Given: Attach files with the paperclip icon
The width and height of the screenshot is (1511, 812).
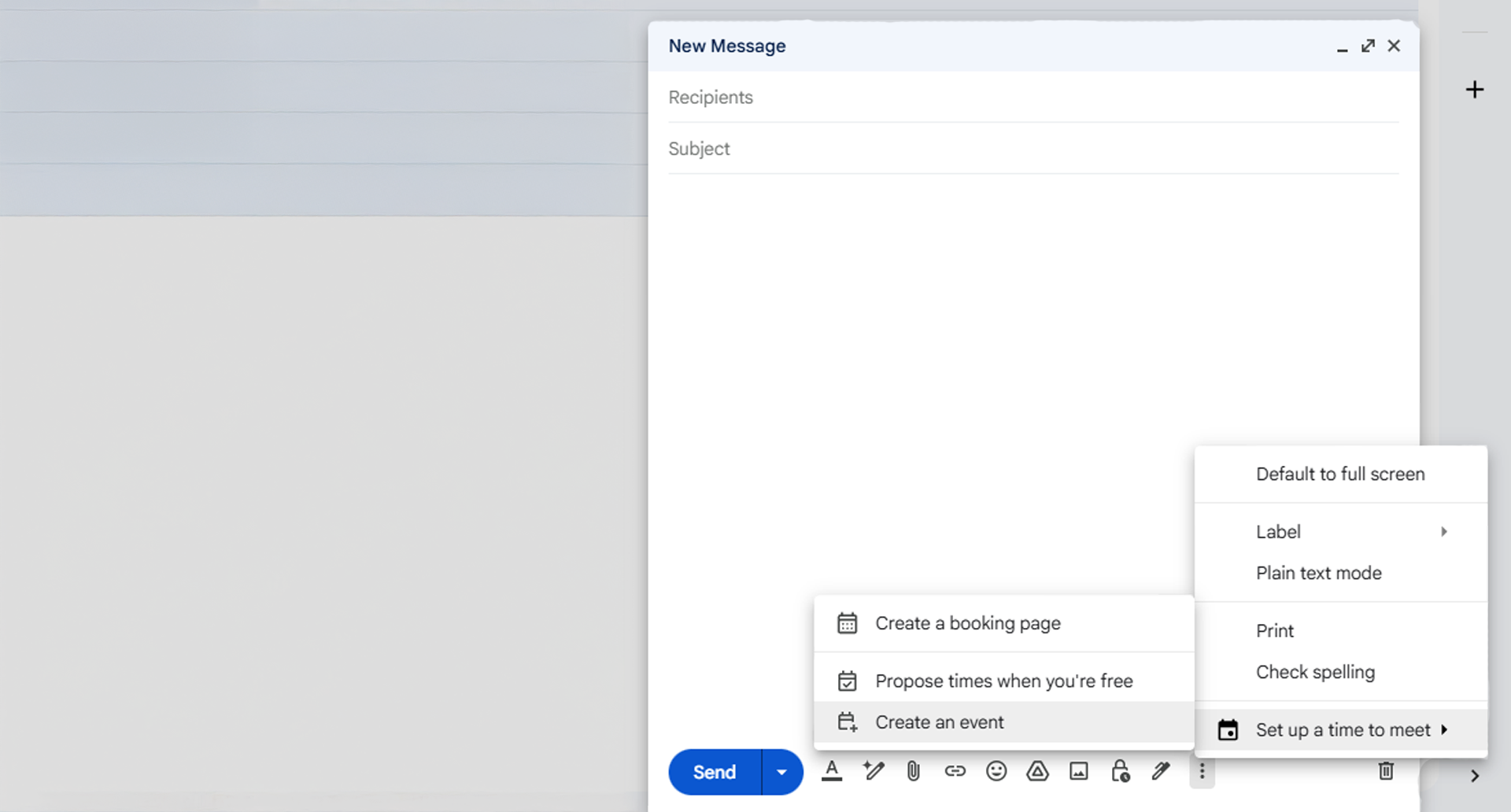Looking at the screenshot, I should (913, 772).
